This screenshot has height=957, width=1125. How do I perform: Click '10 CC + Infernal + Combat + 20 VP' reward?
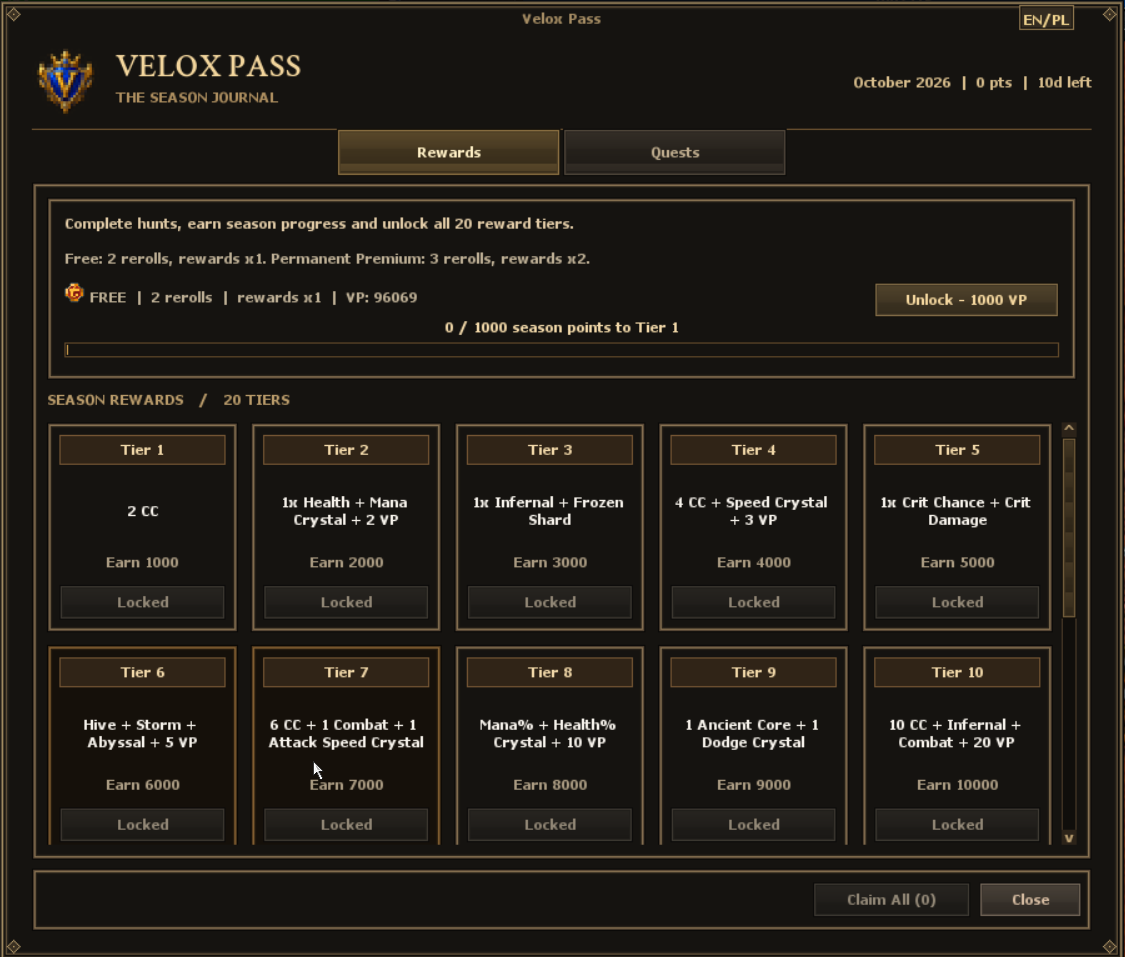pyautogui.click(x=956, y=733)
